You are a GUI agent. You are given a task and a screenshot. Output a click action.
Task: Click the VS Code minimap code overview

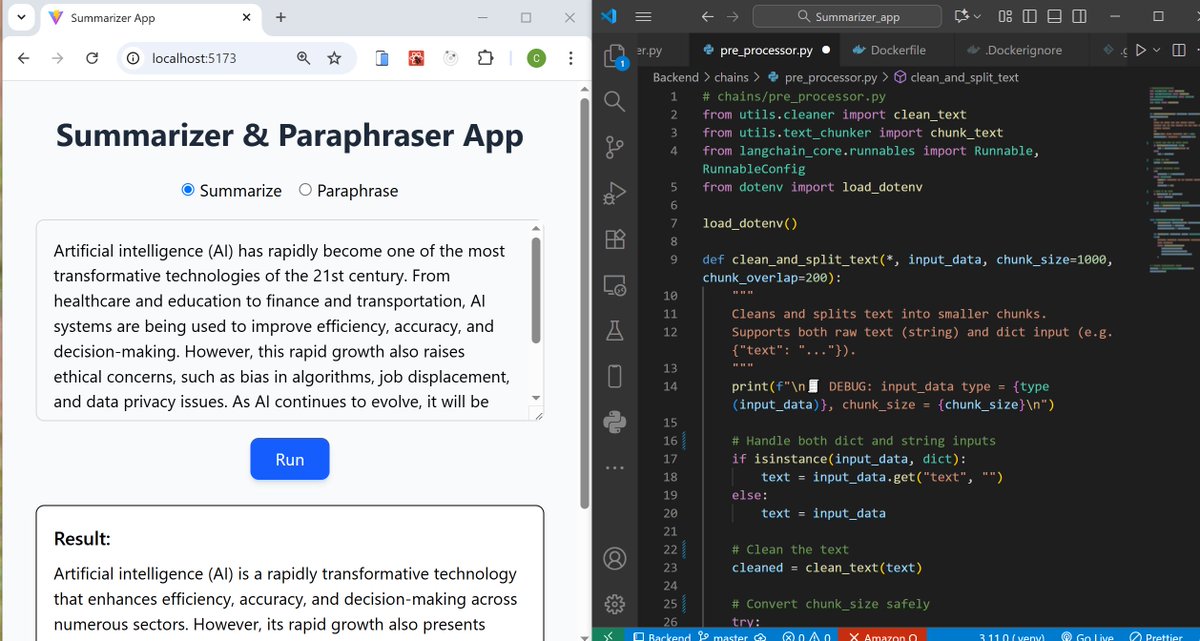pos(1172,180)
